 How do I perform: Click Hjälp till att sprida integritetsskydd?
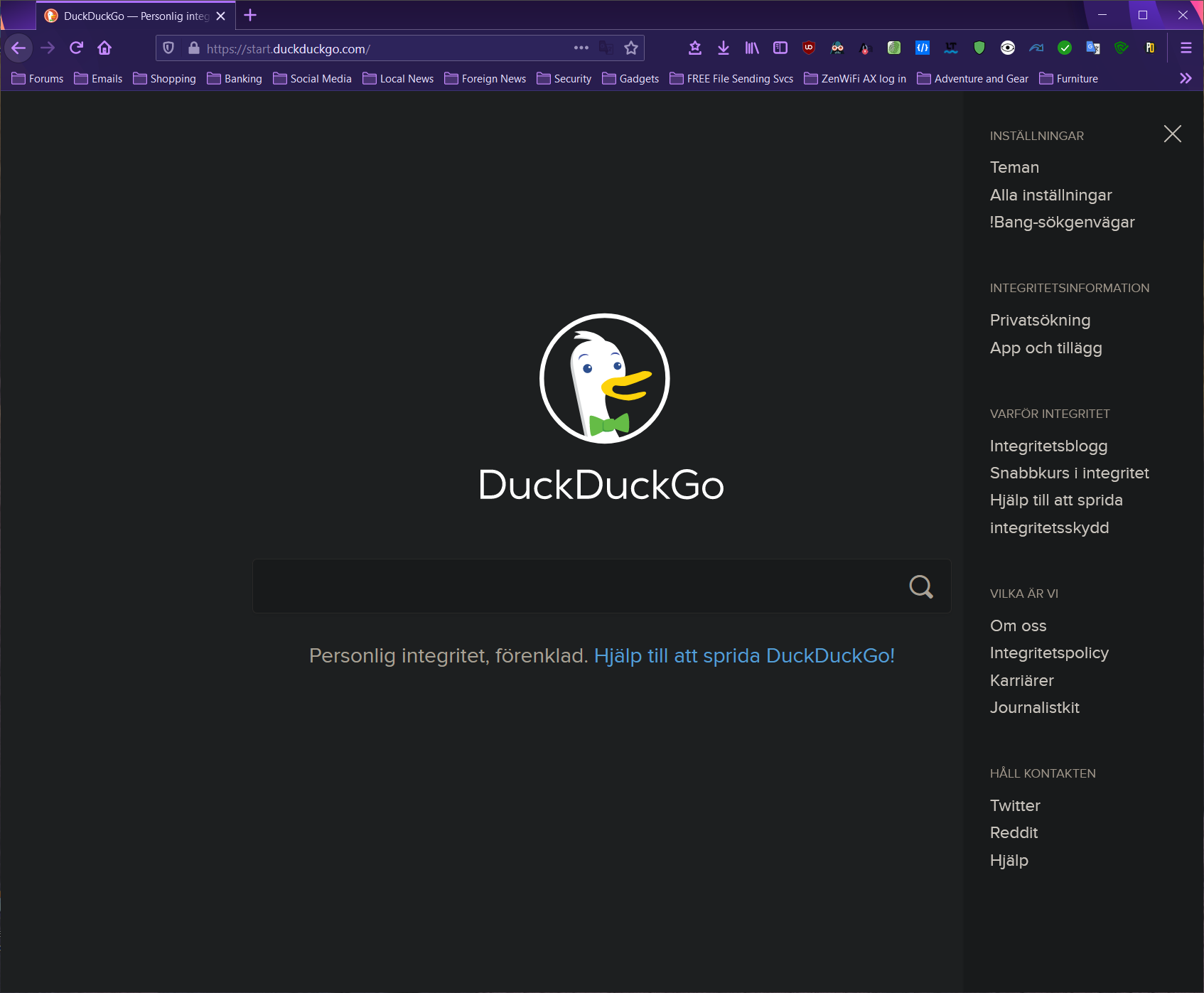(1056, 514)
